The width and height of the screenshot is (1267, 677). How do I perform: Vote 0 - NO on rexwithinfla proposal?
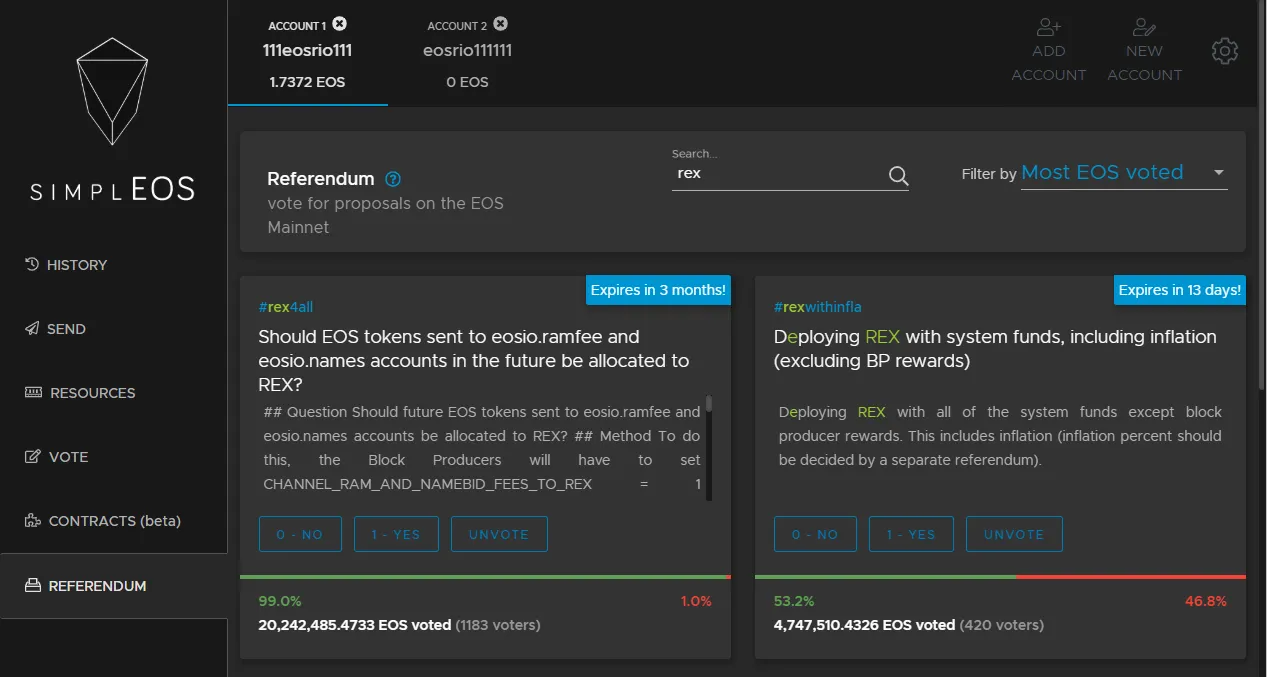tap(815, 534)
